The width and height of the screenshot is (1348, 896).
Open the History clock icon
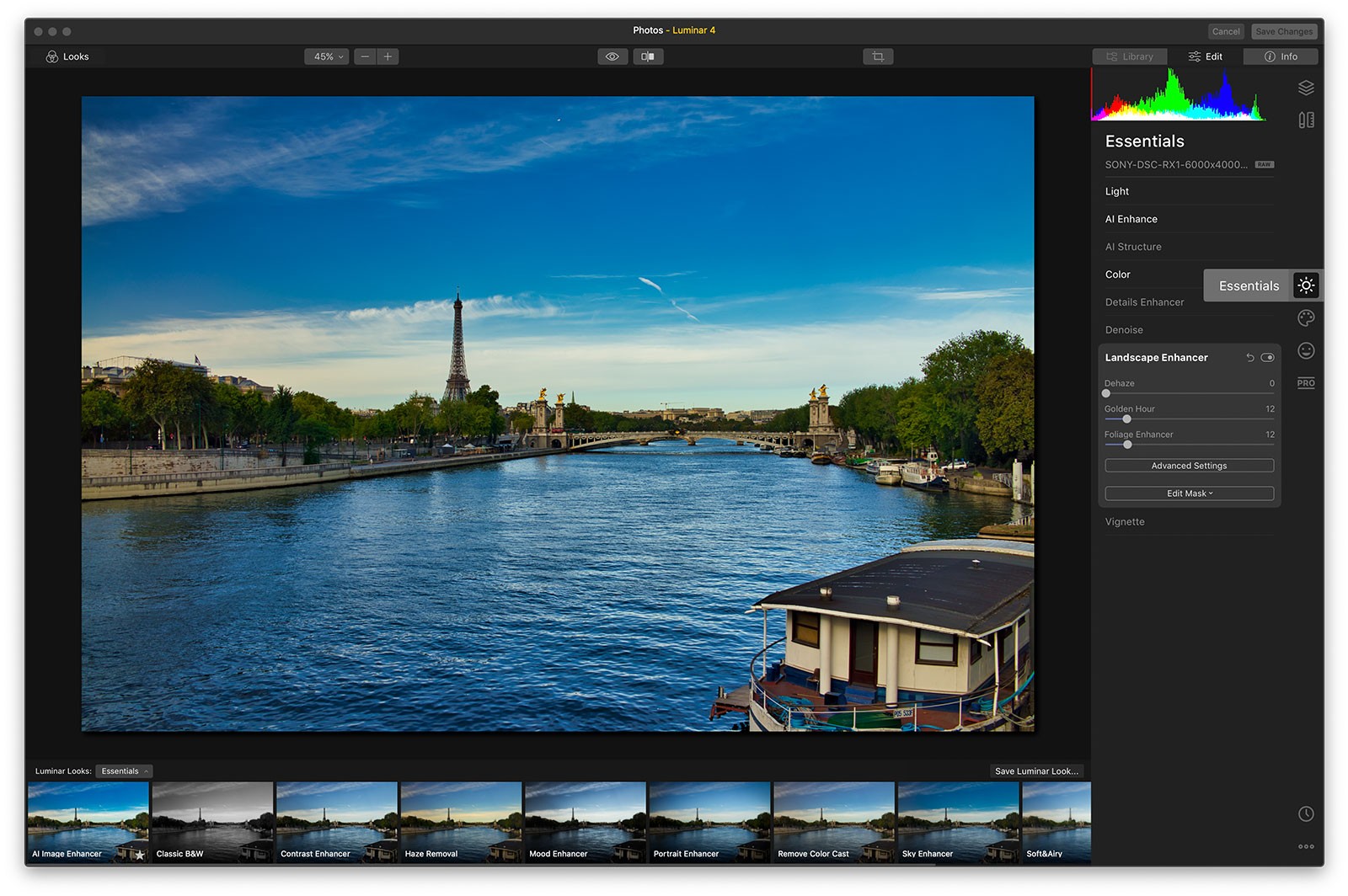1306,813
